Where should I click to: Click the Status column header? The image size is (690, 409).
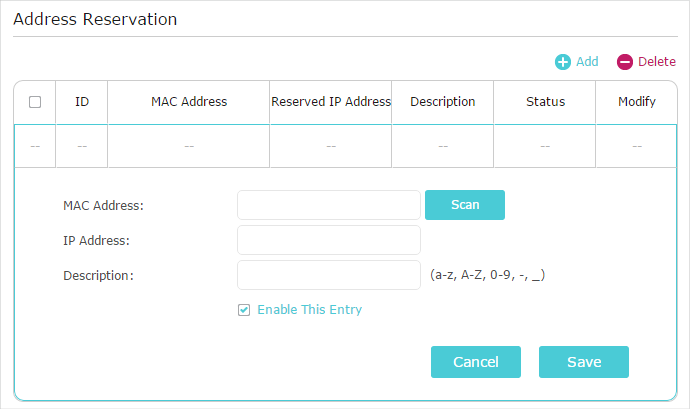(545, 102)
